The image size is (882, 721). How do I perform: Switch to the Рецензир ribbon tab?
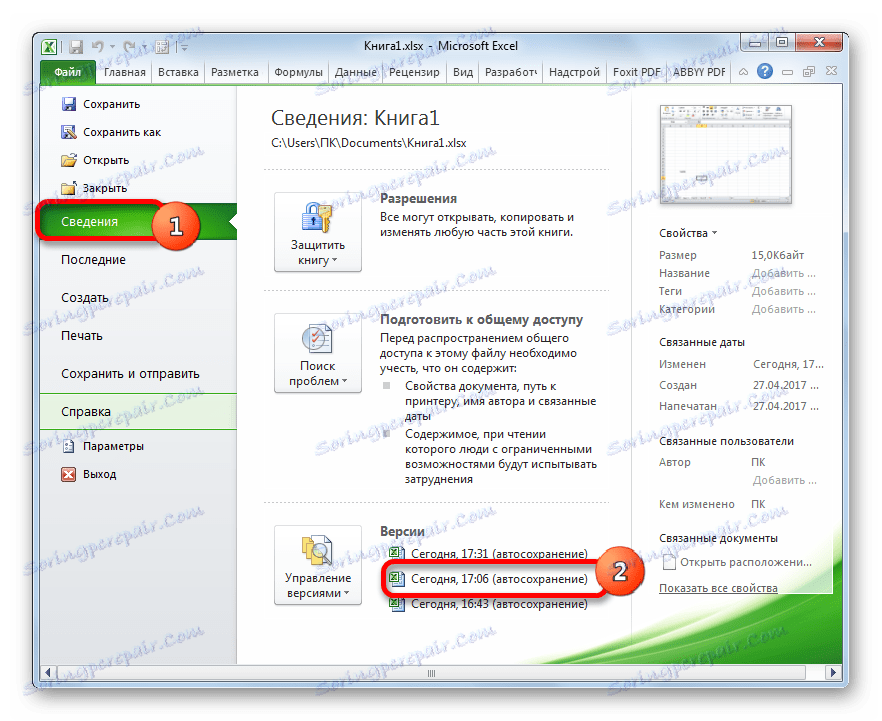[x=414, y=72]
